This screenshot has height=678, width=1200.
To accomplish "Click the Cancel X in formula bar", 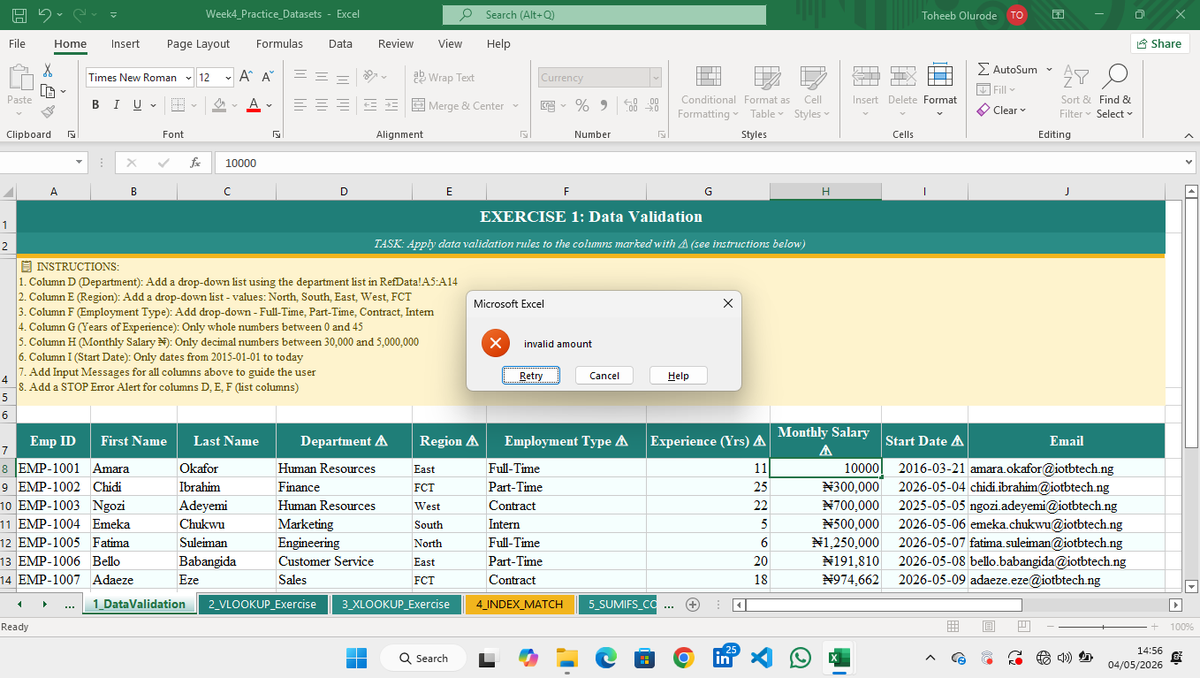I will (x=132, y=161).
